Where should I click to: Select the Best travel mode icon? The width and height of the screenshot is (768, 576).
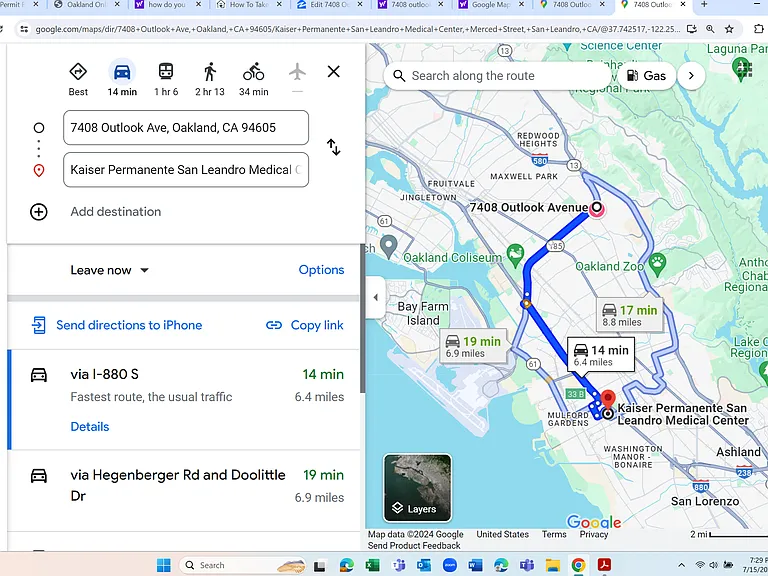click(78, 72)
